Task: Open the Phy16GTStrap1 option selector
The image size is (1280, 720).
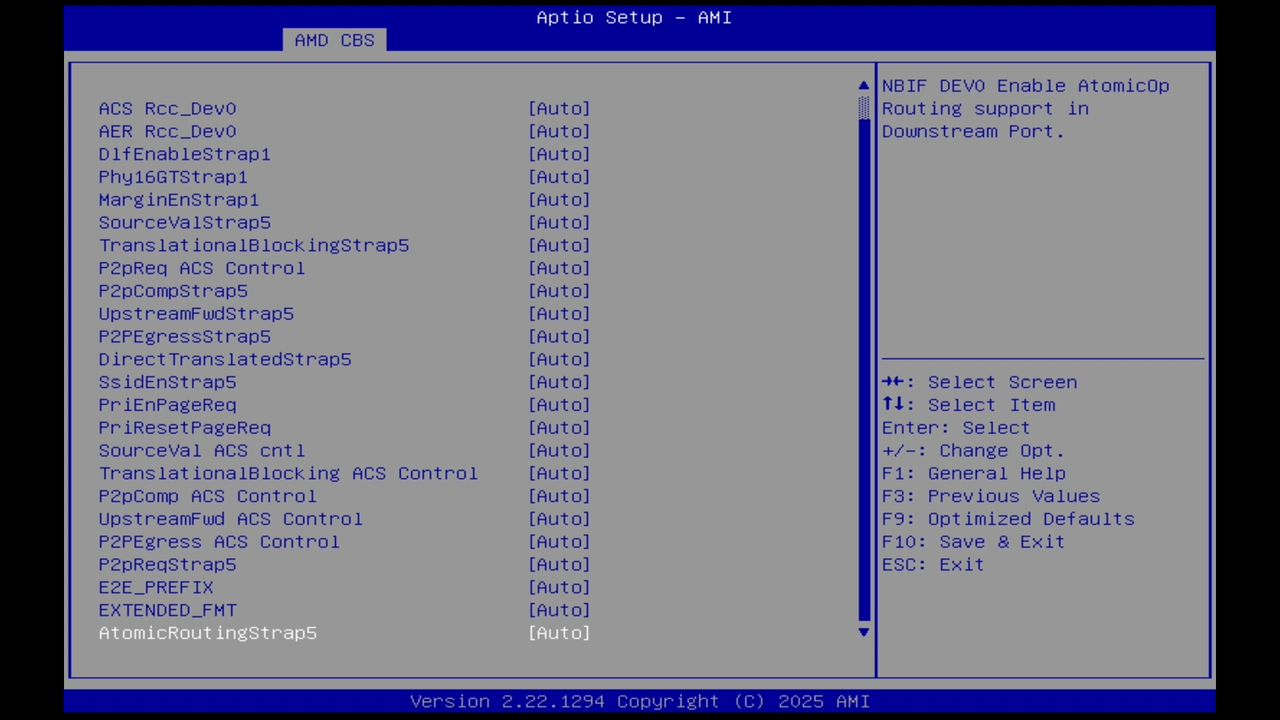Action: pos(559,177)
